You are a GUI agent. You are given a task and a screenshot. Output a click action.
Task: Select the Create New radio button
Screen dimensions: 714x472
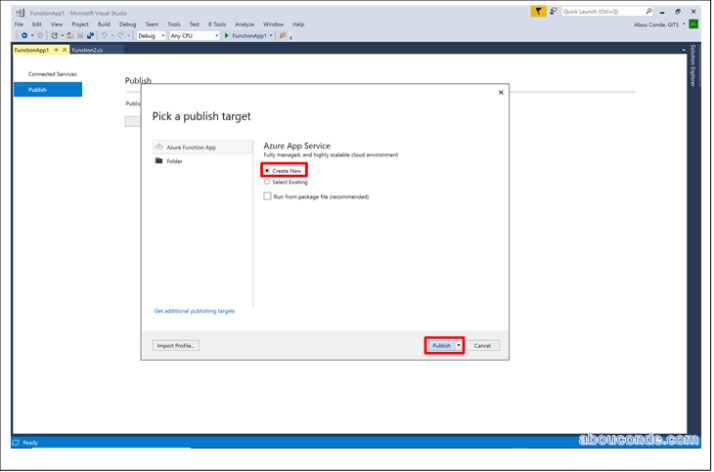click(267, 171)
